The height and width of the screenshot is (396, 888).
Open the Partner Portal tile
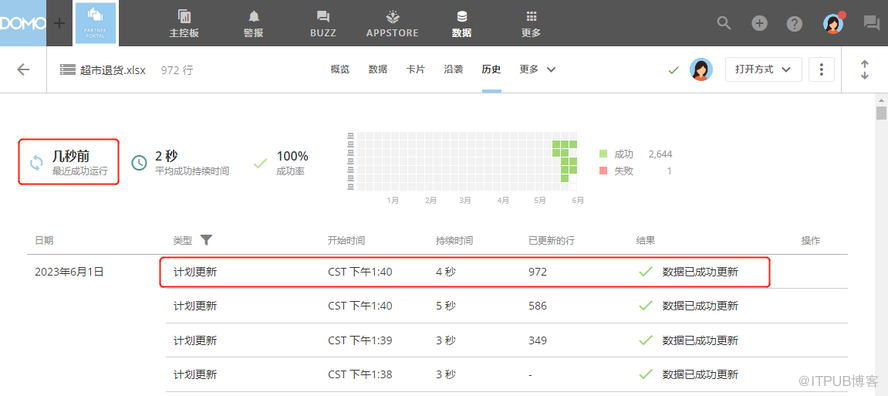point(95,23)
